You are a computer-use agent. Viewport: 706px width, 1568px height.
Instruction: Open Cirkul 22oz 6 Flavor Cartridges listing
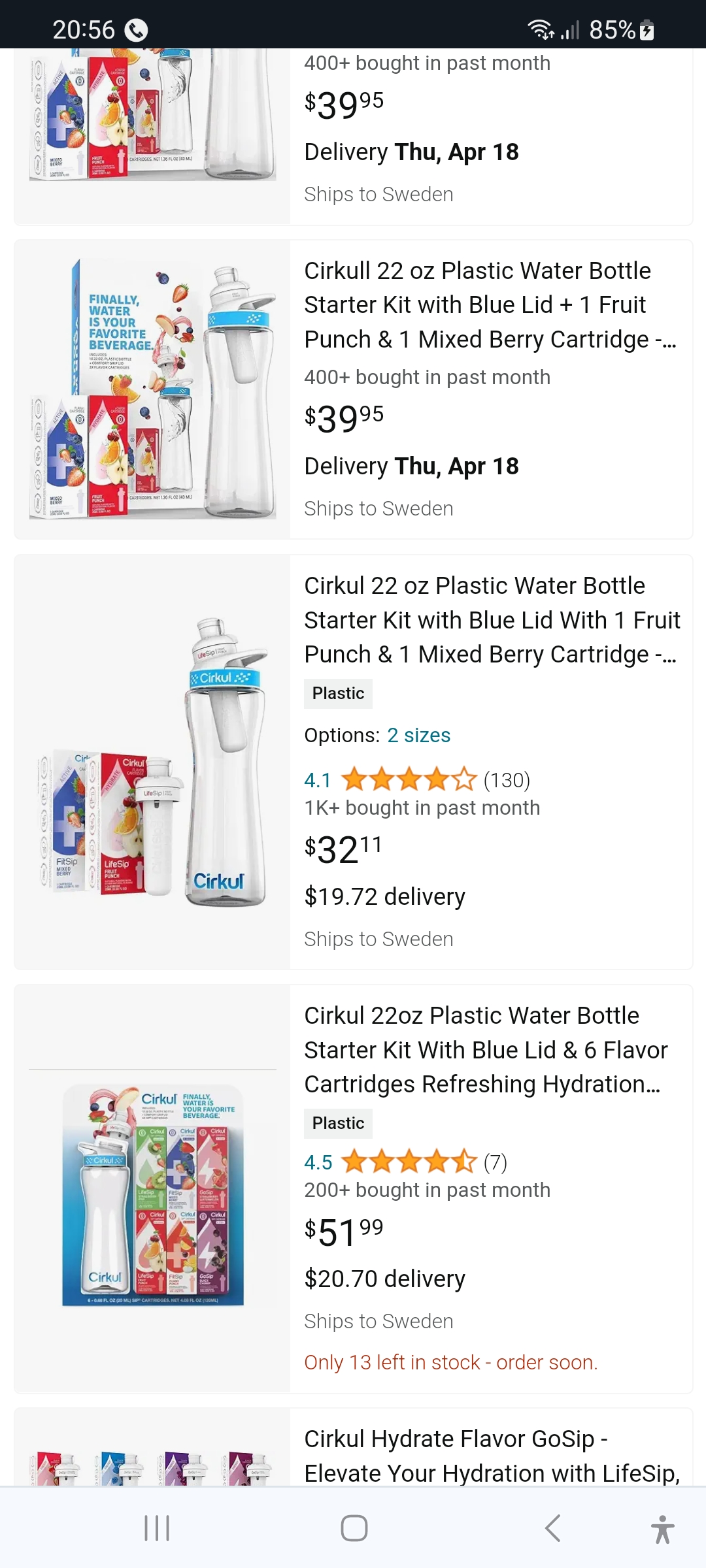486,1050
